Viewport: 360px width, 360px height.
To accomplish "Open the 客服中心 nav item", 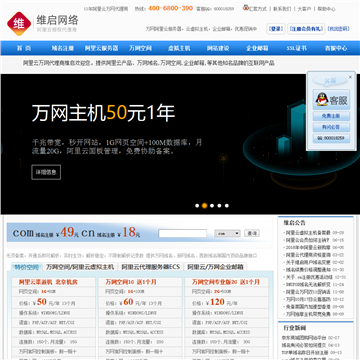I will click(x=336, y=48).
